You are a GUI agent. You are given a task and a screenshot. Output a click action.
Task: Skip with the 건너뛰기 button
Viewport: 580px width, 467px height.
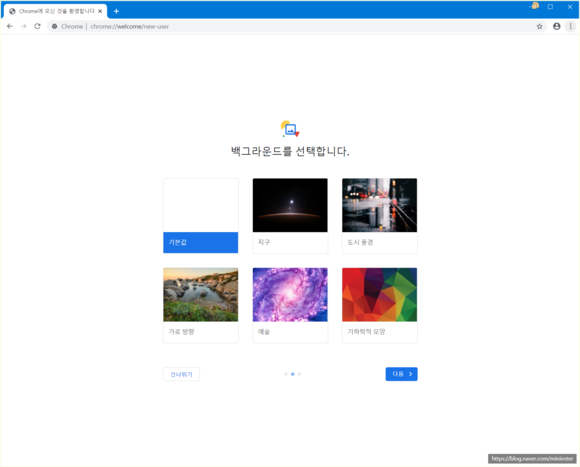181,374
